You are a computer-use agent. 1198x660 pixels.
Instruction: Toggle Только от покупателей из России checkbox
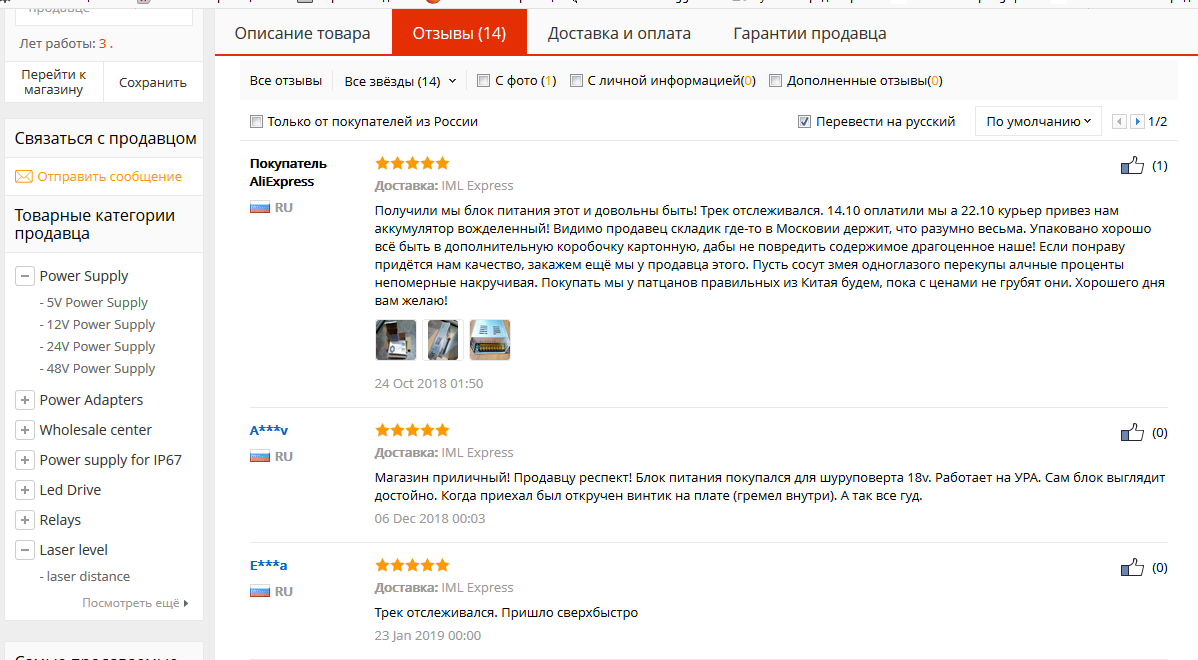pyautogui.click(x=257, y=121)
